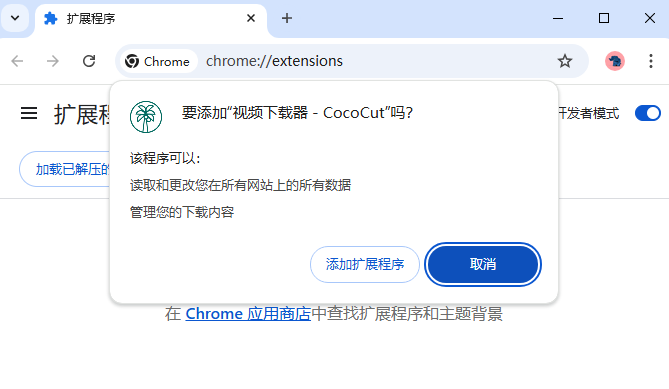Click the puzzle piece tab favicon

[x=51, y=18]
